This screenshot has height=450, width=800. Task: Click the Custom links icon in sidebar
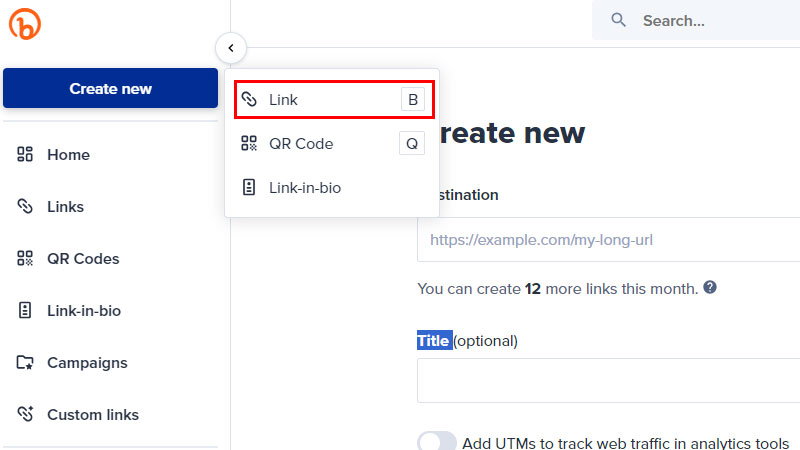(25, 415)
